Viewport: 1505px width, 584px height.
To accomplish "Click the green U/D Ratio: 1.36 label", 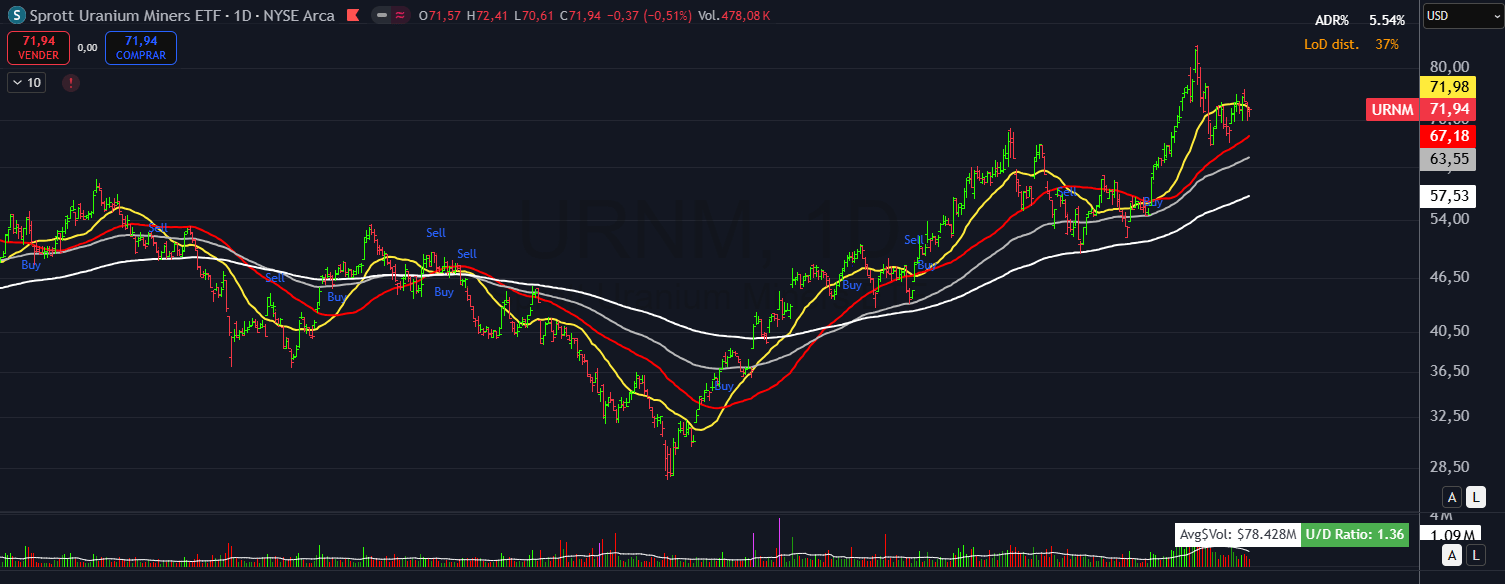I will click(1355, 535).
